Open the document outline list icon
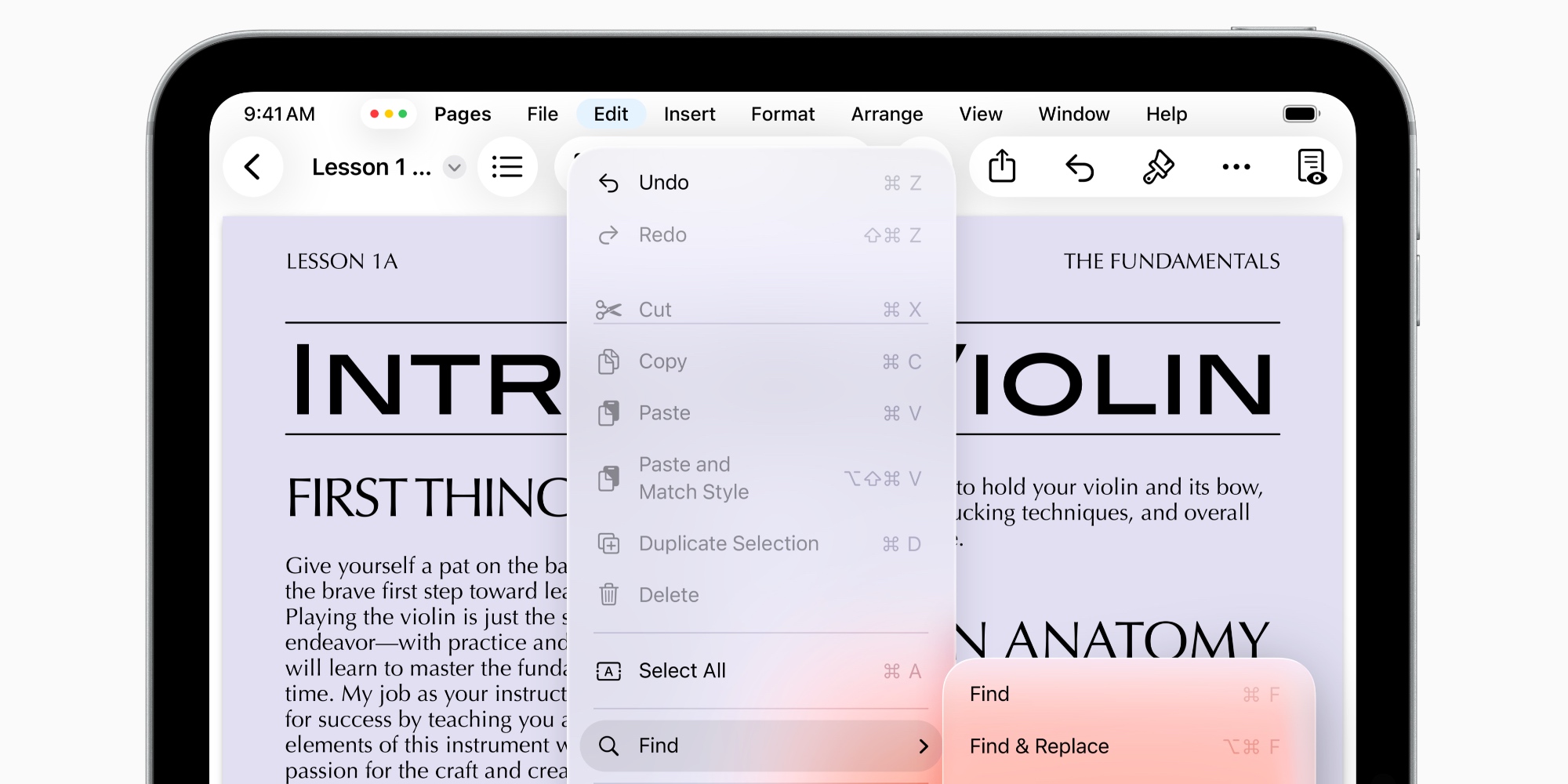Image resolution: width=1568 pixels, height=784 pixels. [507, 167]
